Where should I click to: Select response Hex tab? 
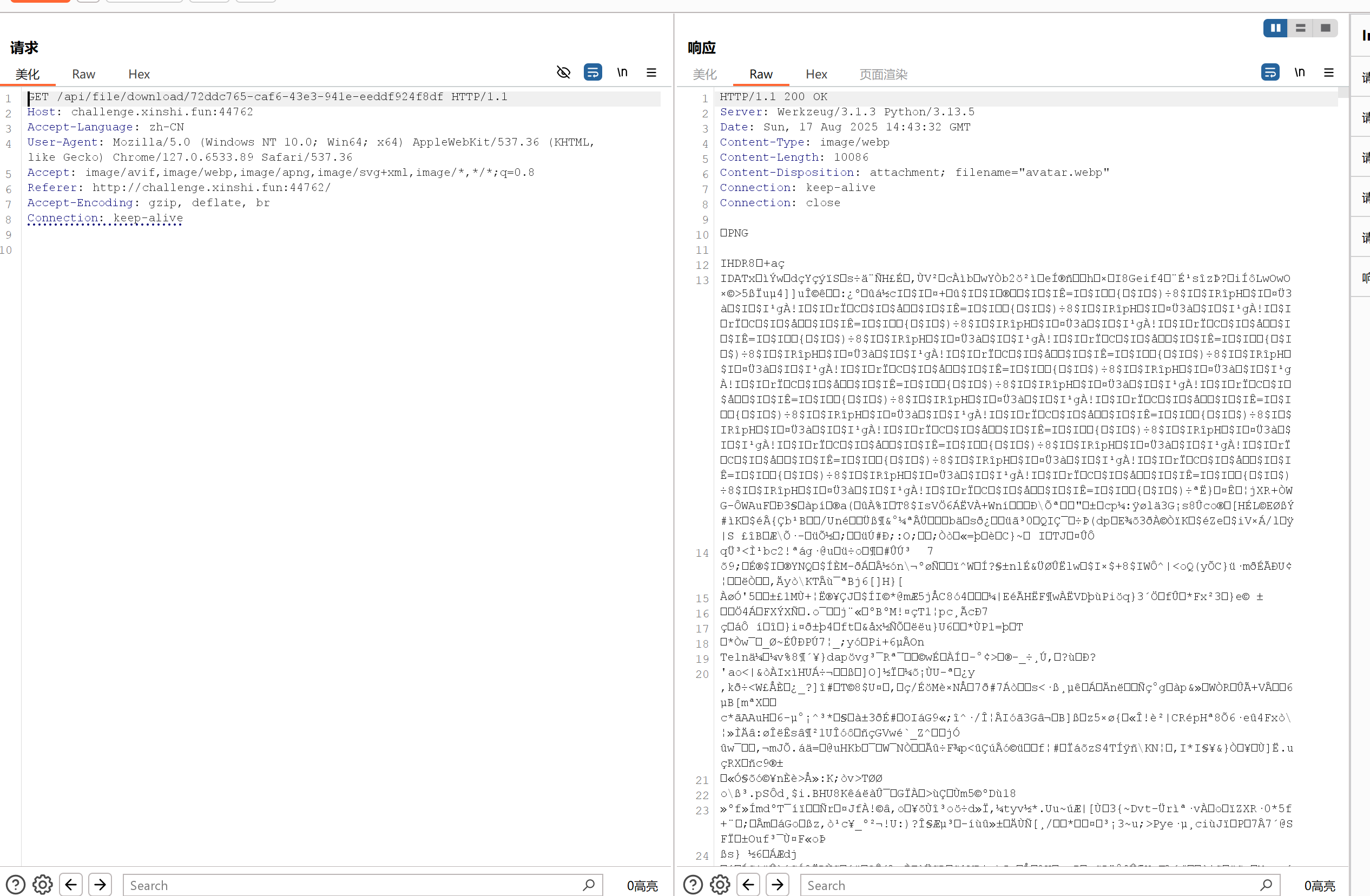pos(815,74)
